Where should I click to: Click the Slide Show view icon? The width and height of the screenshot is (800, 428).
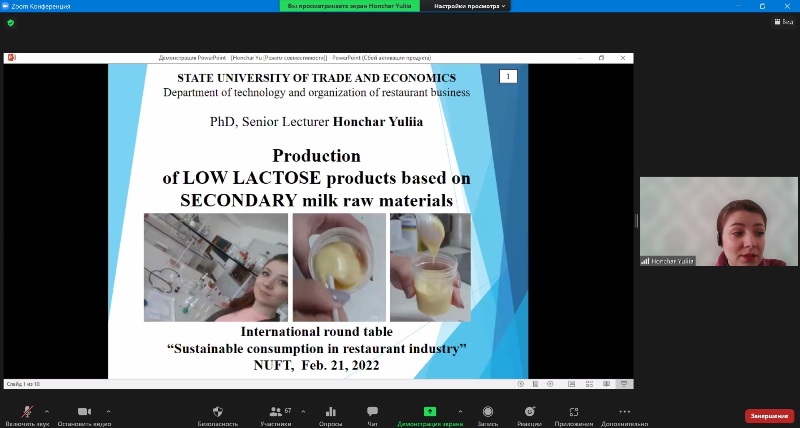(x=623, y=384)
